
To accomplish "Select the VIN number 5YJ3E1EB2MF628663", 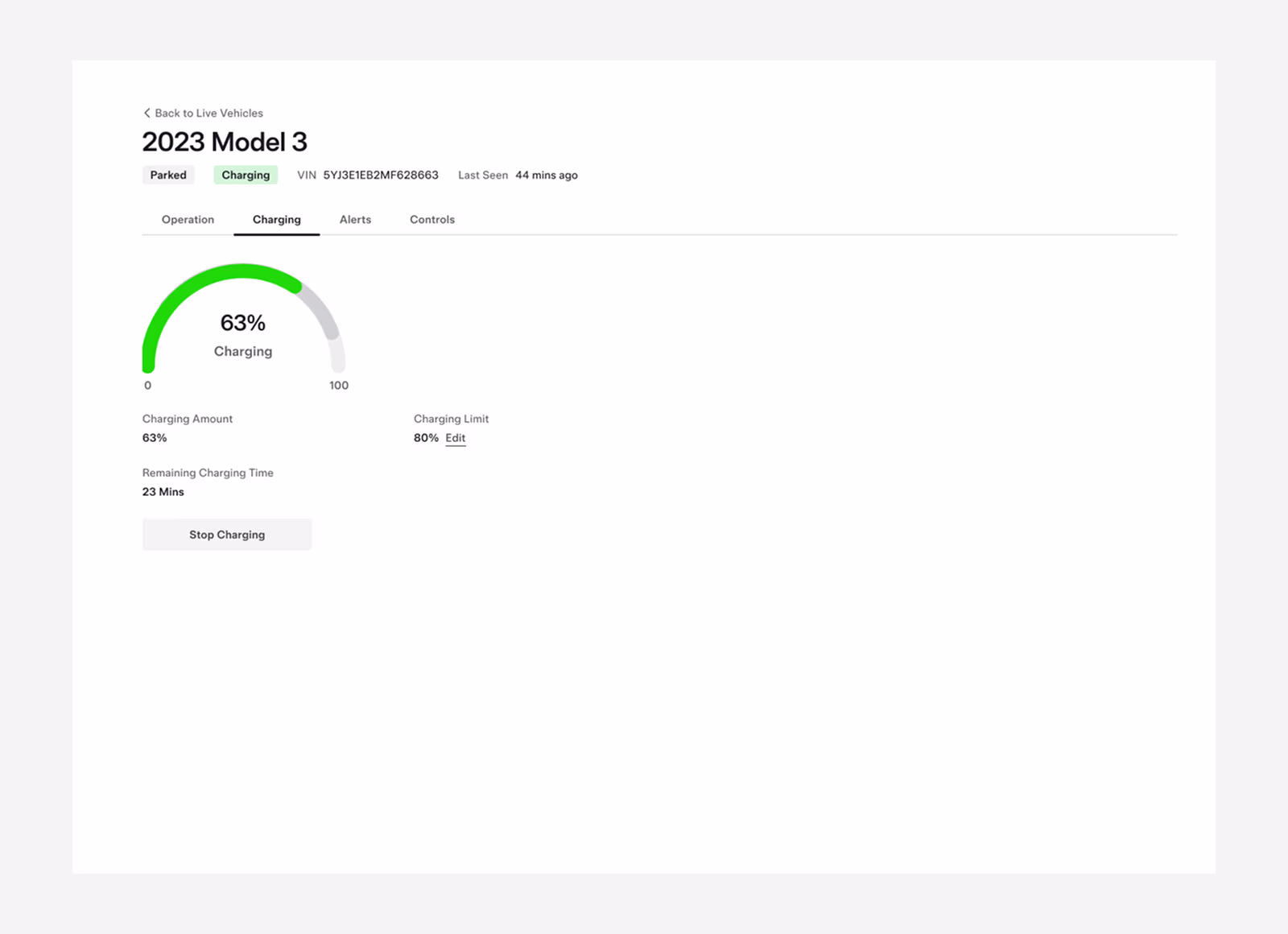I will coord(380,175).
